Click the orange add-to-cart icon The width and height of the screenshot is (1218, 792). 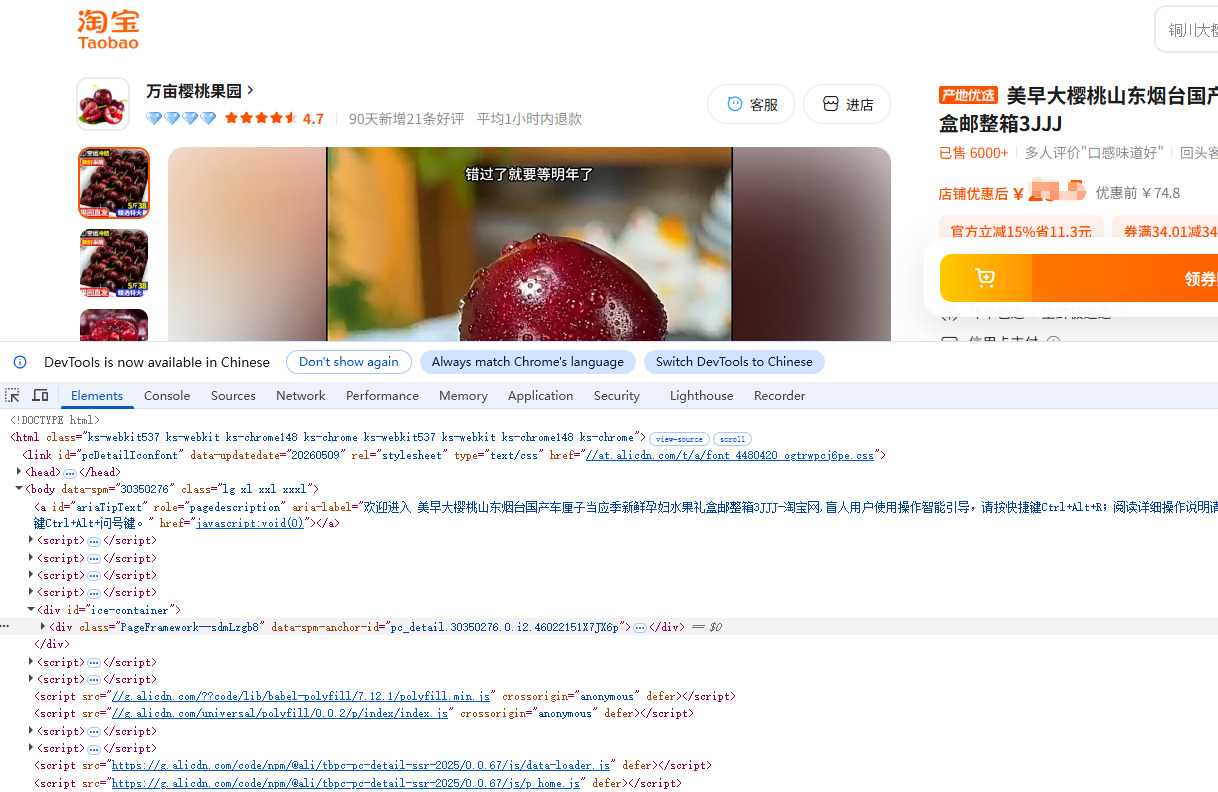[x=985, y=278]
